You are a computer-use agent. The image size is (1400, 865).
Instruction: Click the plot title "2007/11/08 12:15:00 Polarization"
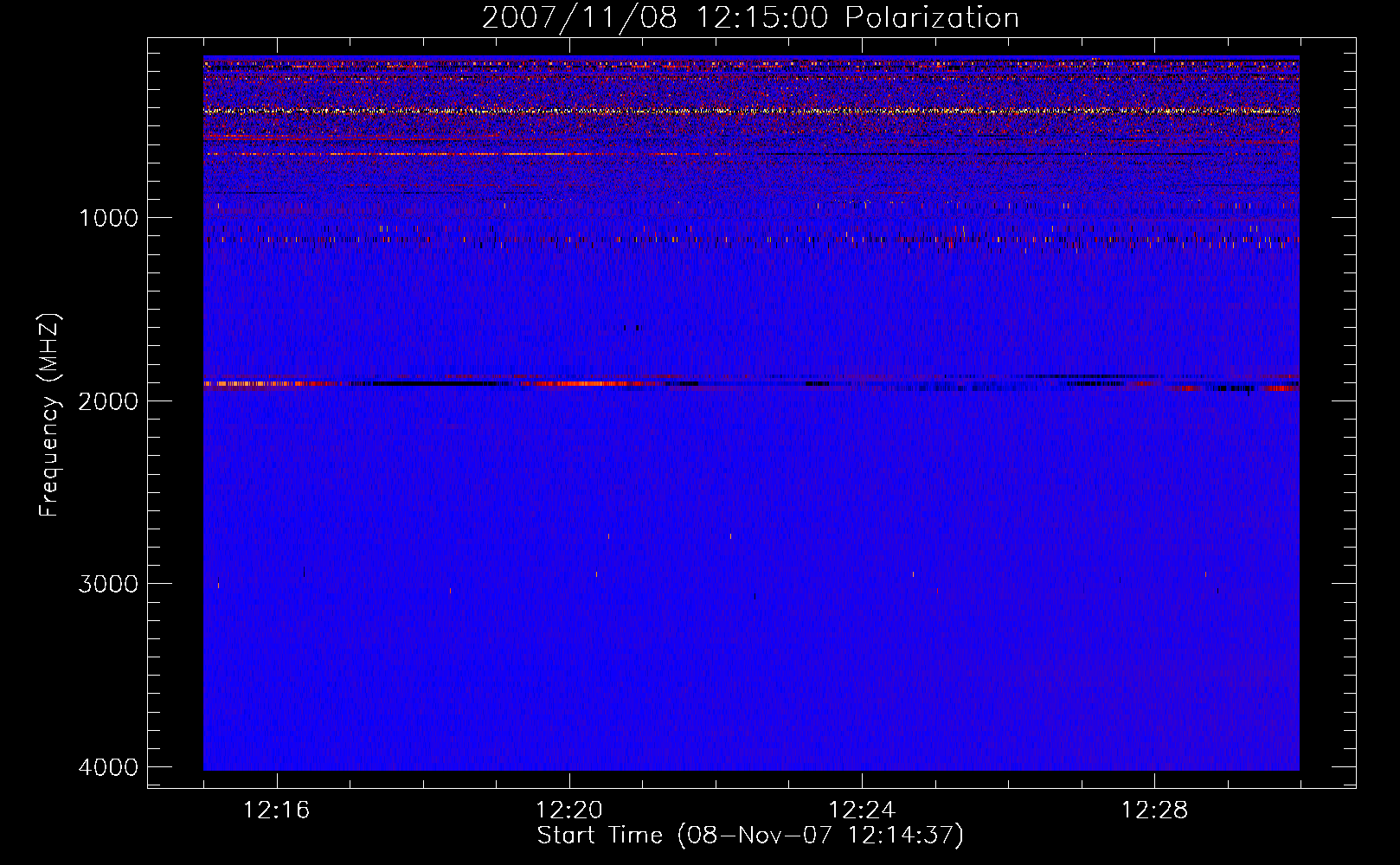[x=750, y=17]
